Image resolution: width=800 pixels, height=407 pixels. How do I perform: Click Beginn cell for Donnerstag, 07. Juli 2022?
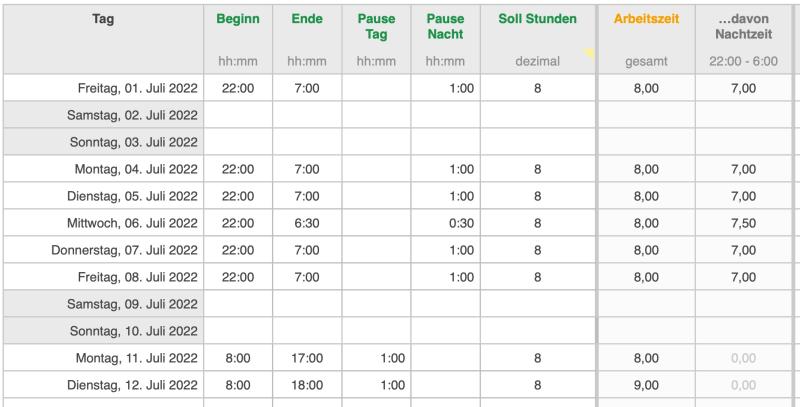238,249
